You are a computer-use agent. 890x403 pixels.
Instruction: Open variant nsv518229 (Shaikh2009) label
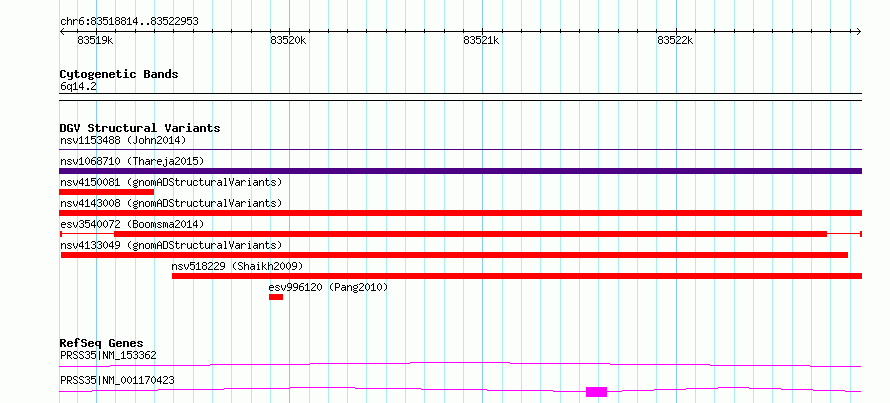(x=237, y=266)
